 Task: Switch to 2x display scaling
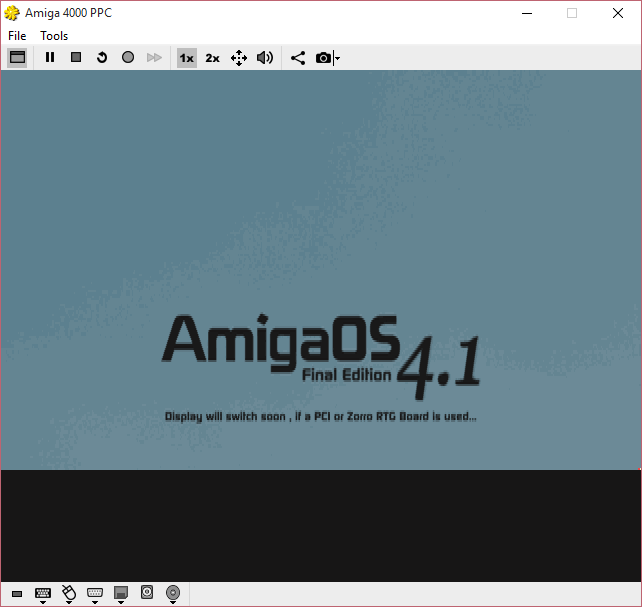(212, 58)
